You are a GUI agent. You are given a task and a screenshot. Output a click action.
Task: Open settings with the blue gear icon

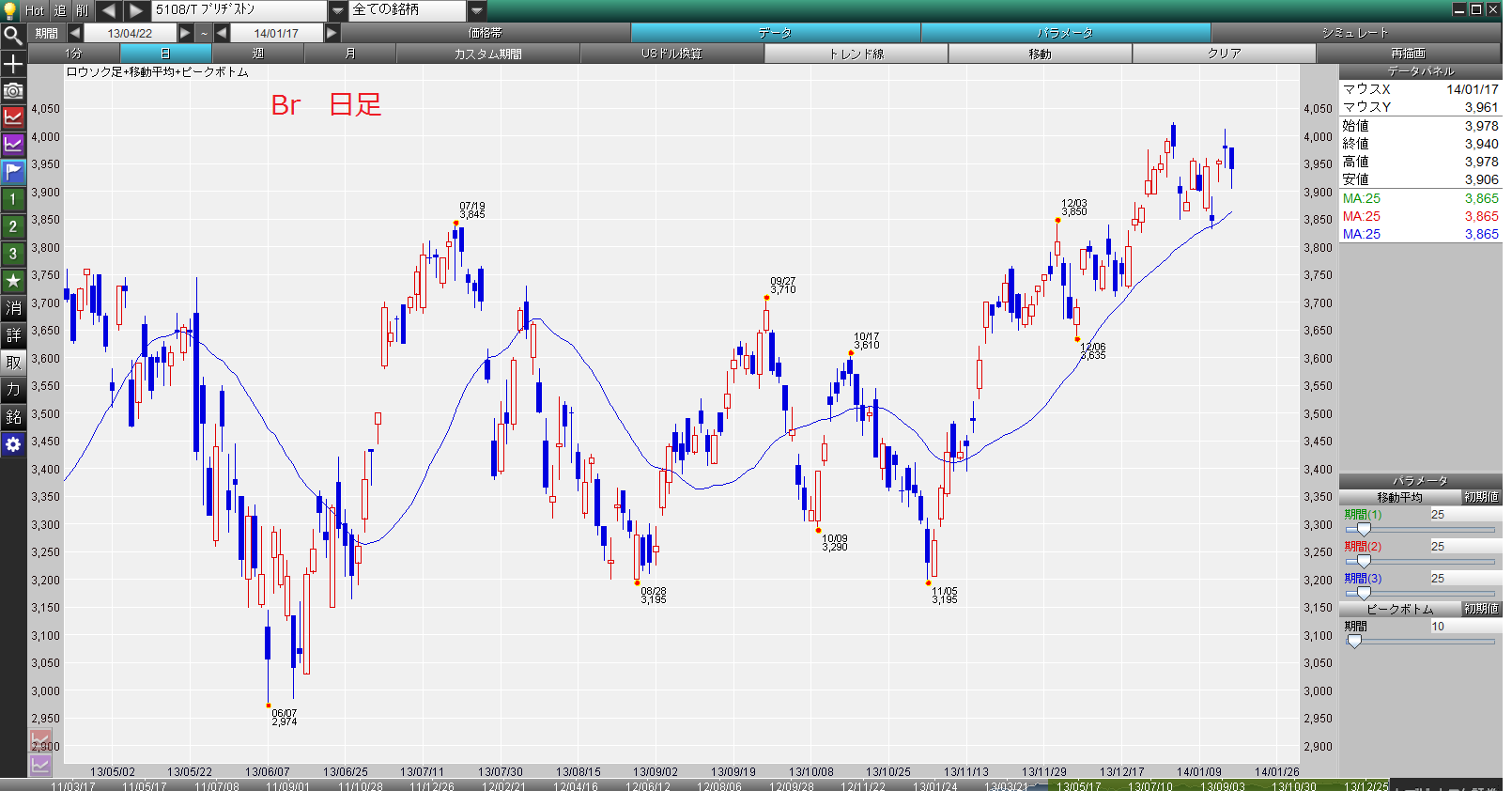[x=13, y=444]
